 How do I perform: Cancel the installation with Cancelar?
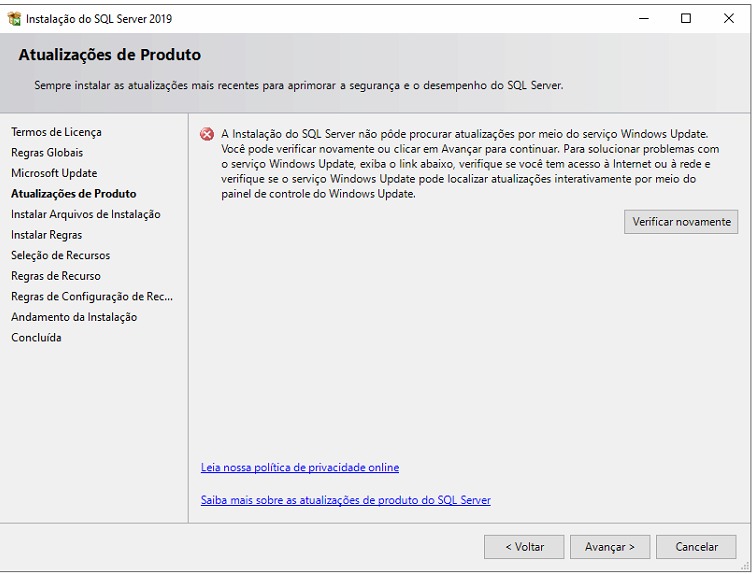point(696,547)
